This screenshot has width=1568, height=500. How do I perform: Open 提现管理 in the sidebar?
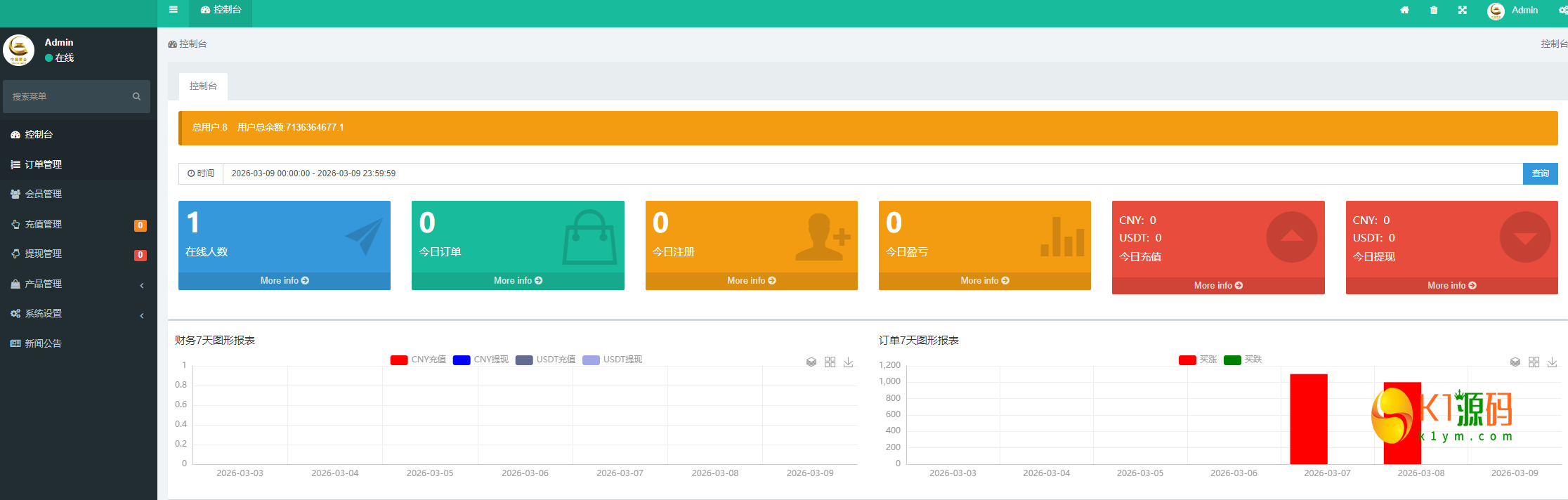pyautogui.click(x=79, y=254)
